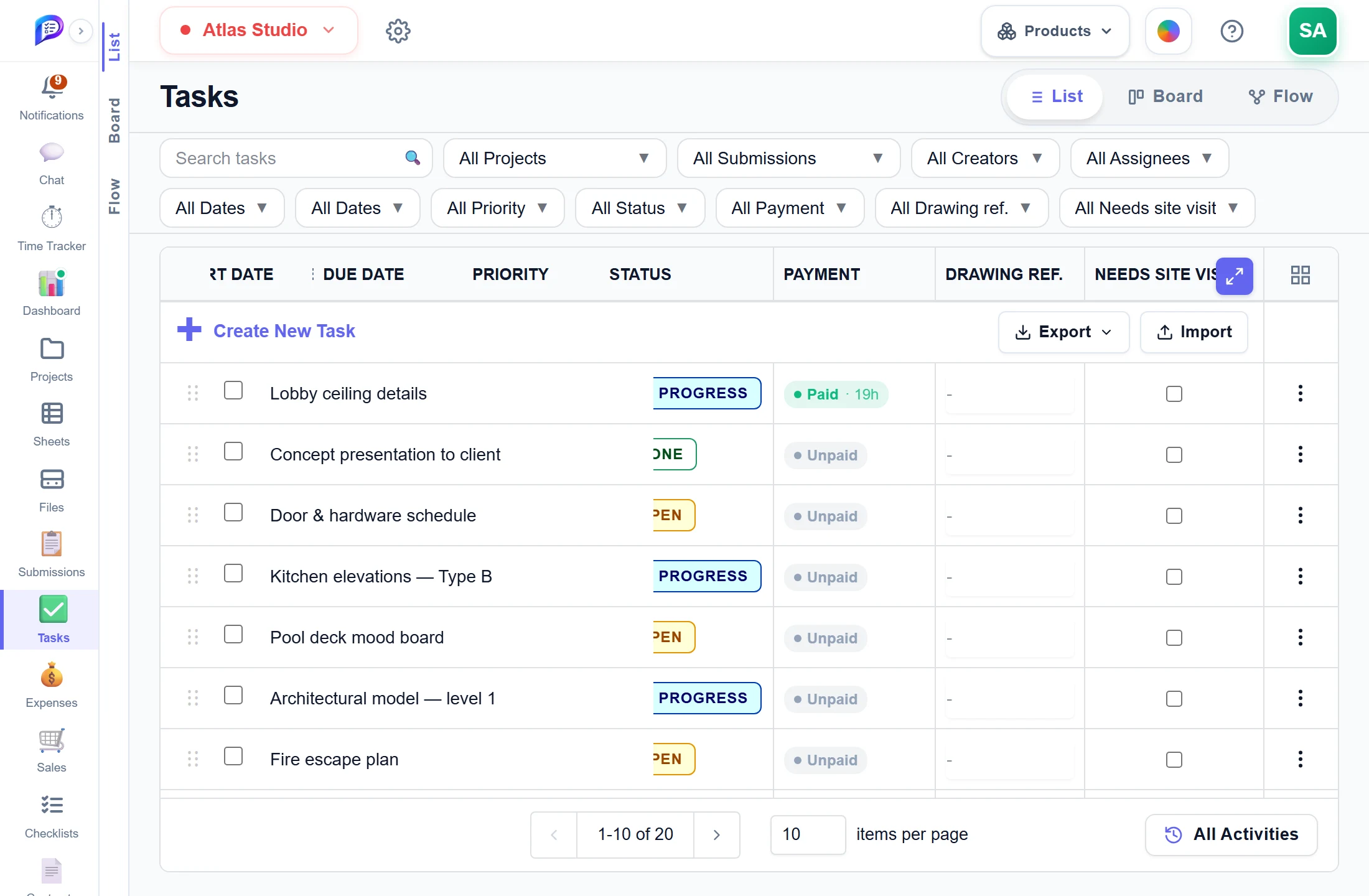This screenshot has width=1369, height=896.
Task: Click the app logo icon
Action: [x=49, y=29]
